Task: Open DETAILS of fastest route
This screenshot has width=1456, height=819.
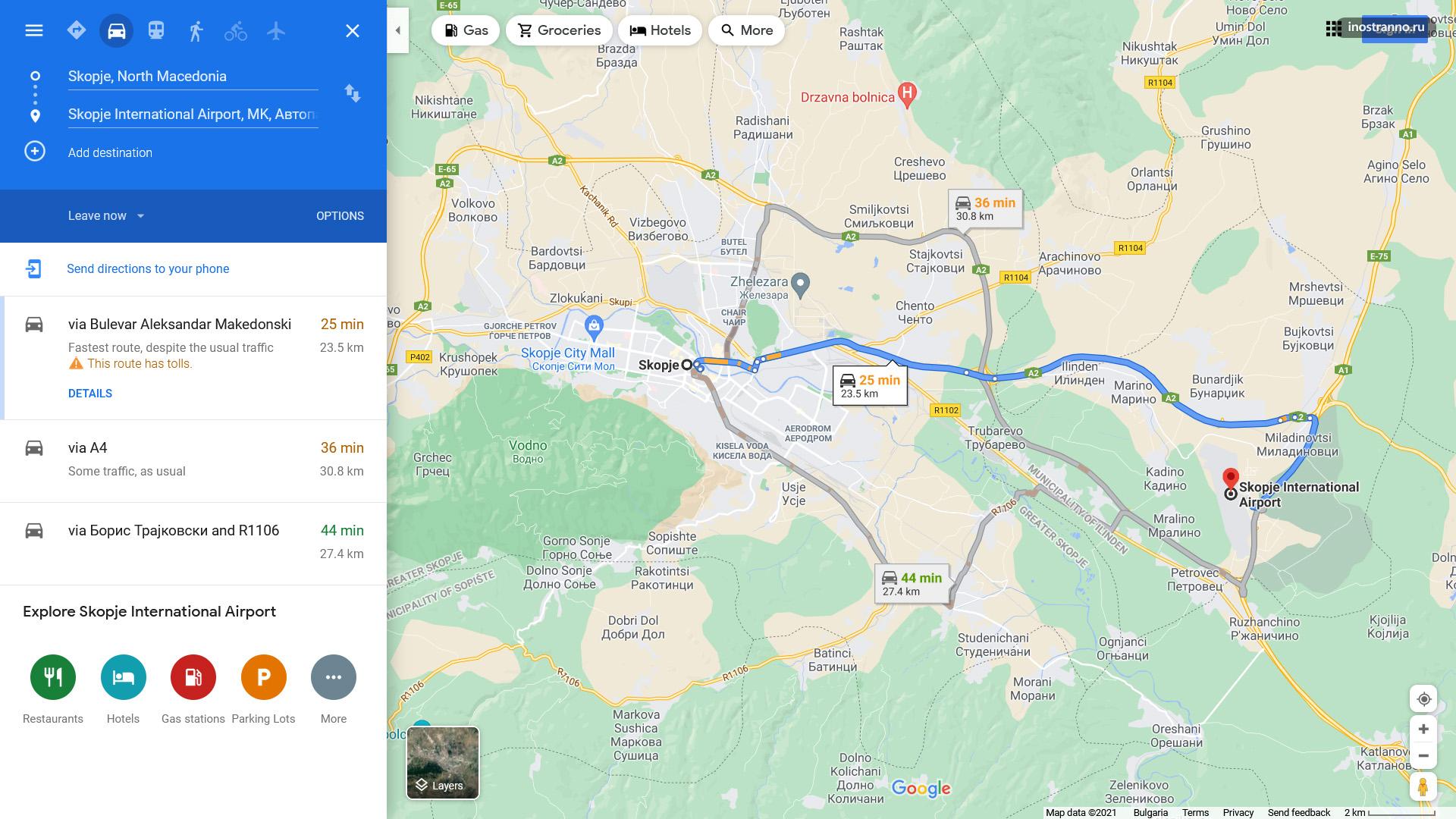Action: click(x=90, y=394)
